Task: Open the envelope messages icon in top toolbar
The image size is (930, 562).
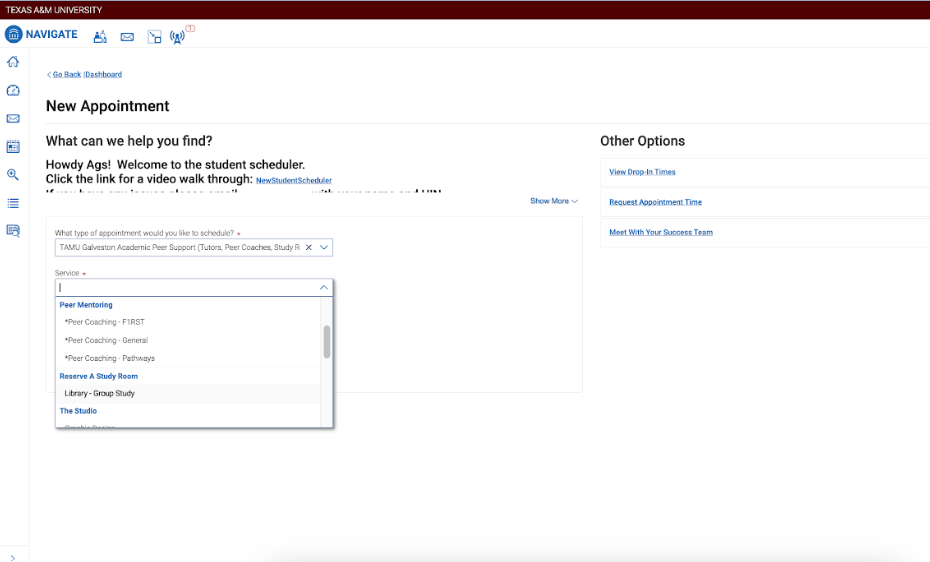Action: 127,37
